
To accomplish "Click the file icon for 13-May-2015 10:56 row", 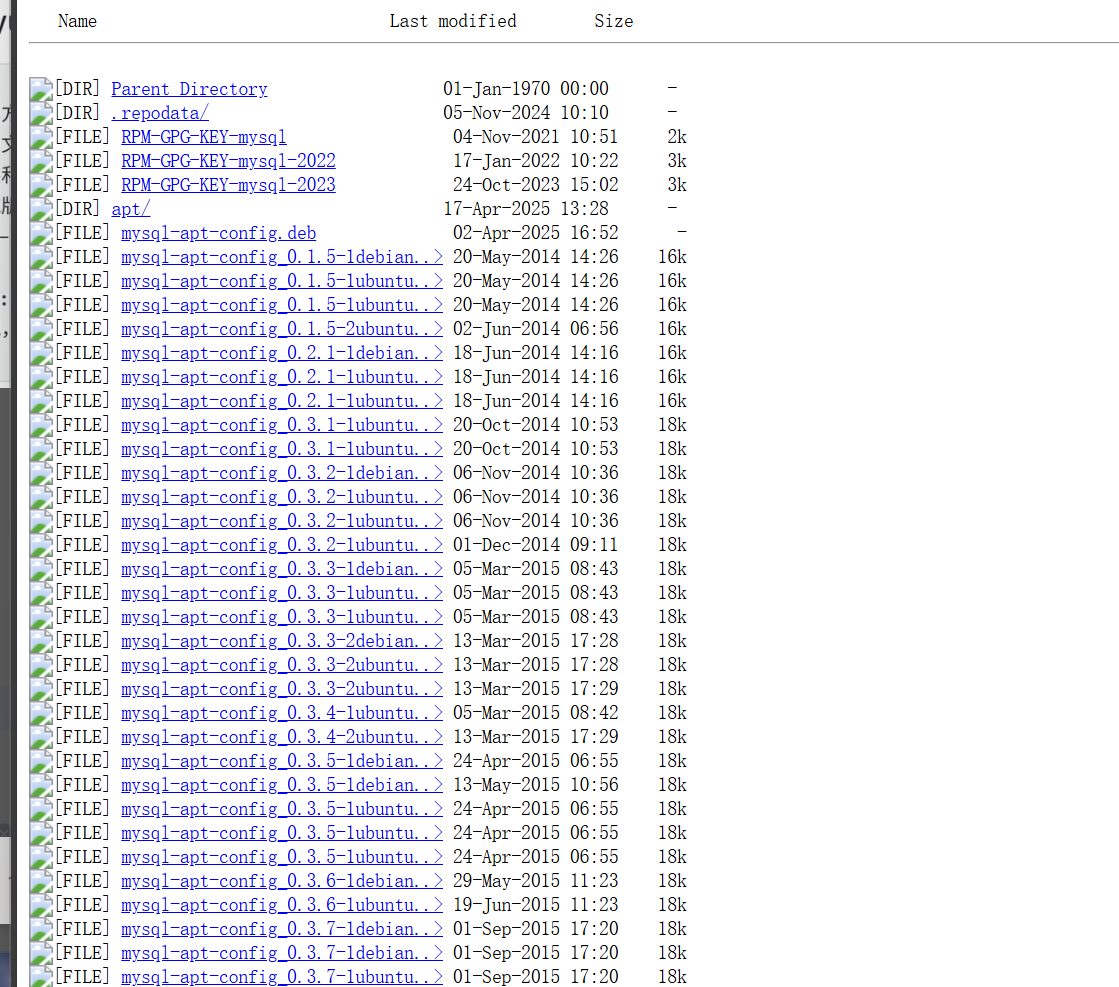I will [x=41, y=785].
